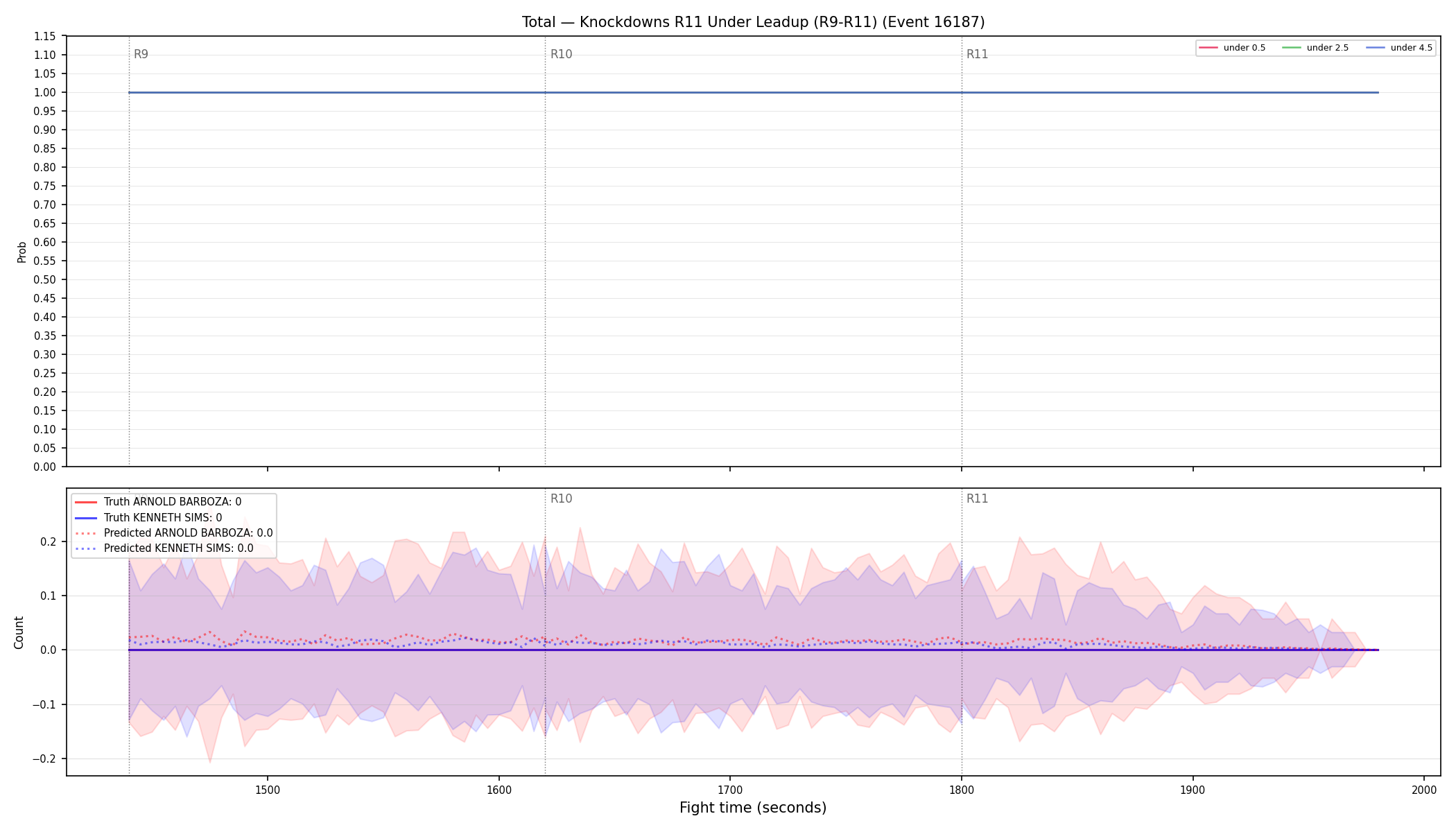Click the R11 round marker label in top chart
Image resolution: width=1456 pixels, height=832 pixels.
point(977,54)
